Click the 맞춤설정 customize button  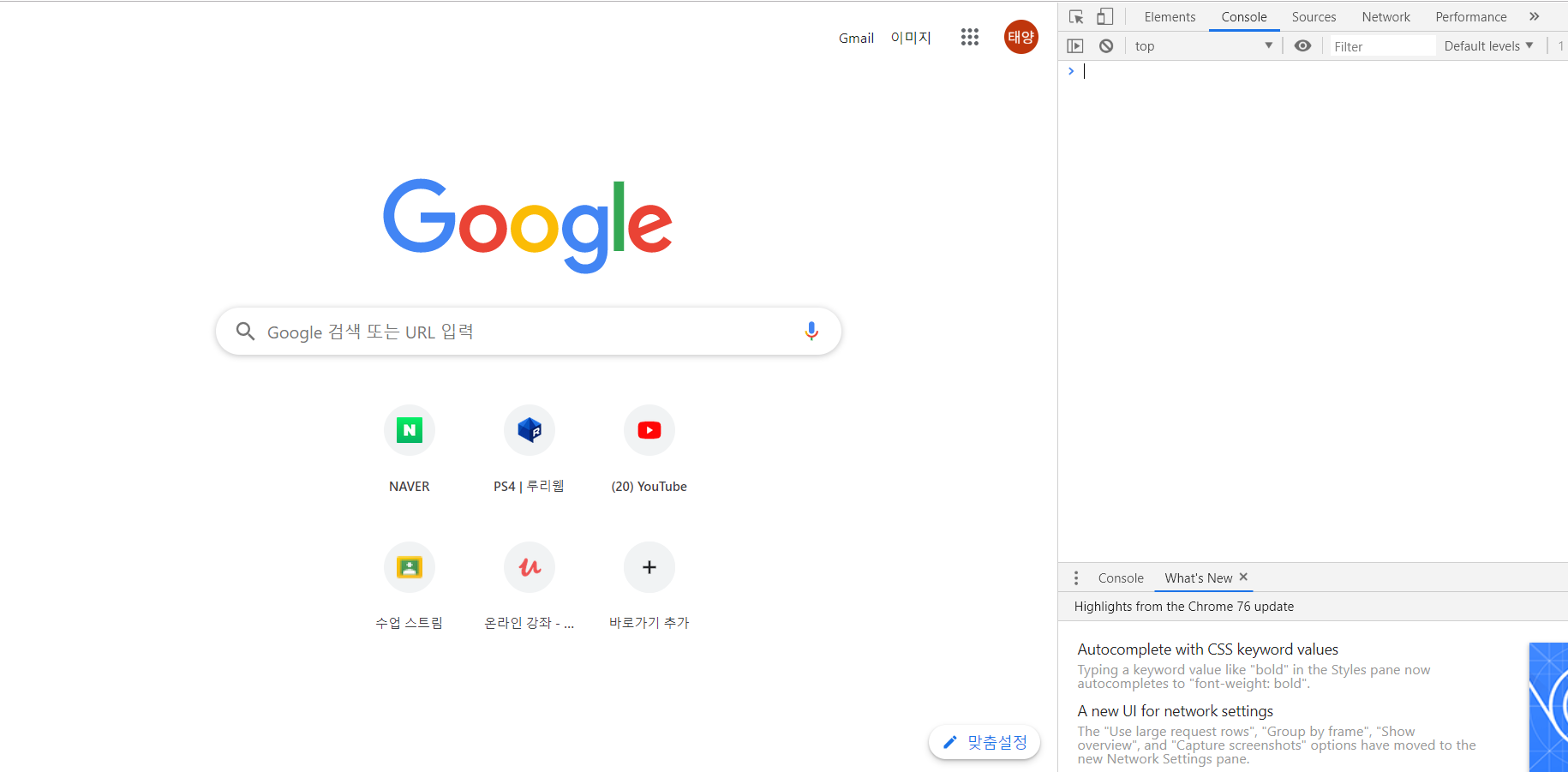pos(984,742)
